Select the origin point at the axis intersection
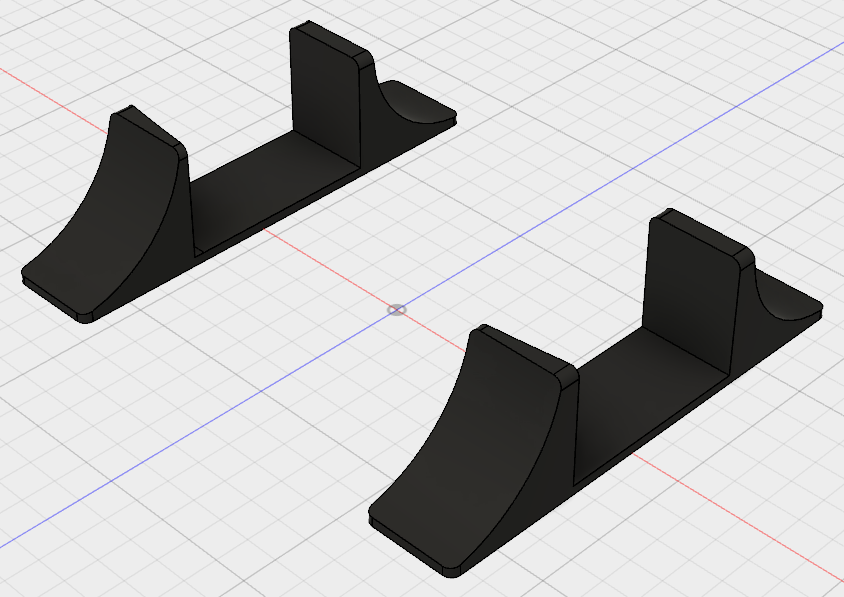The height and width of the screenshot is (597, 844). 397,310
